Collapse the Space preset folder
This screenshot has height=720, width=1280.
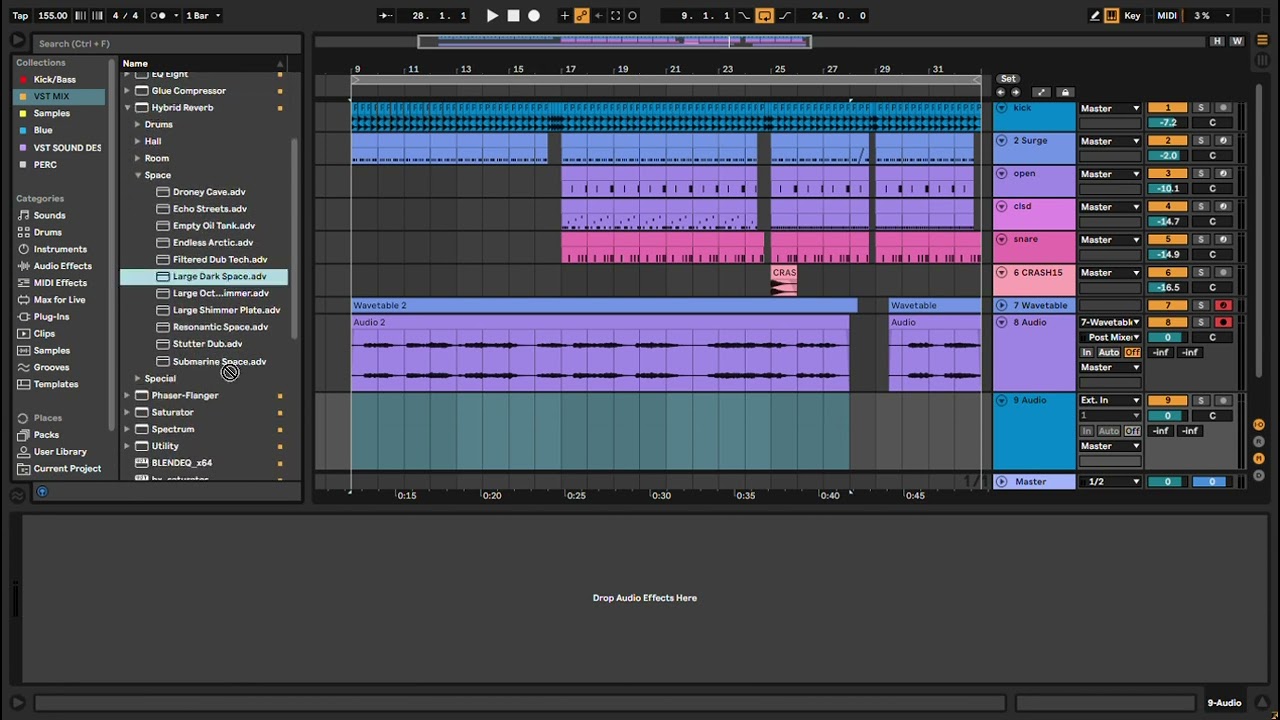[x=138, y=175]
